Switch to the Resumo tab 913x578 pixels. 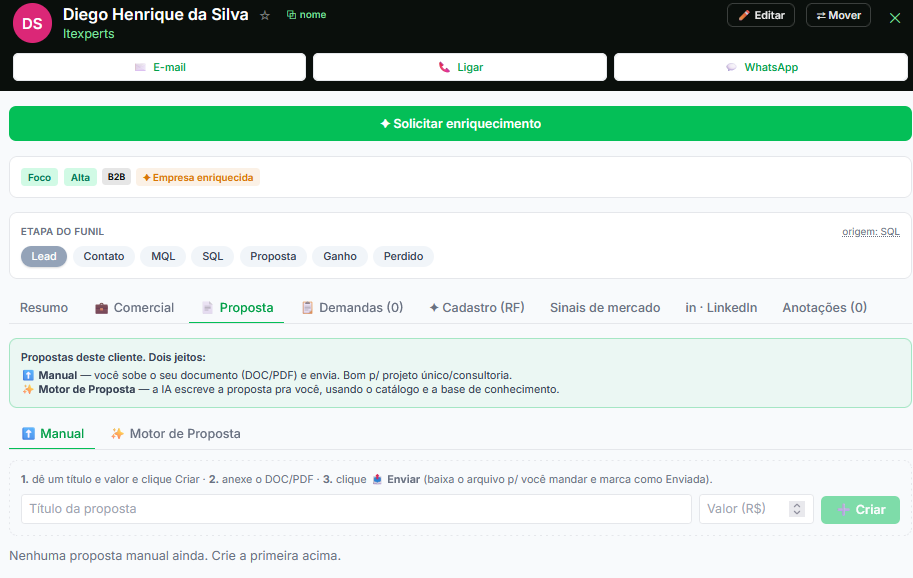(x=44, y=307)
